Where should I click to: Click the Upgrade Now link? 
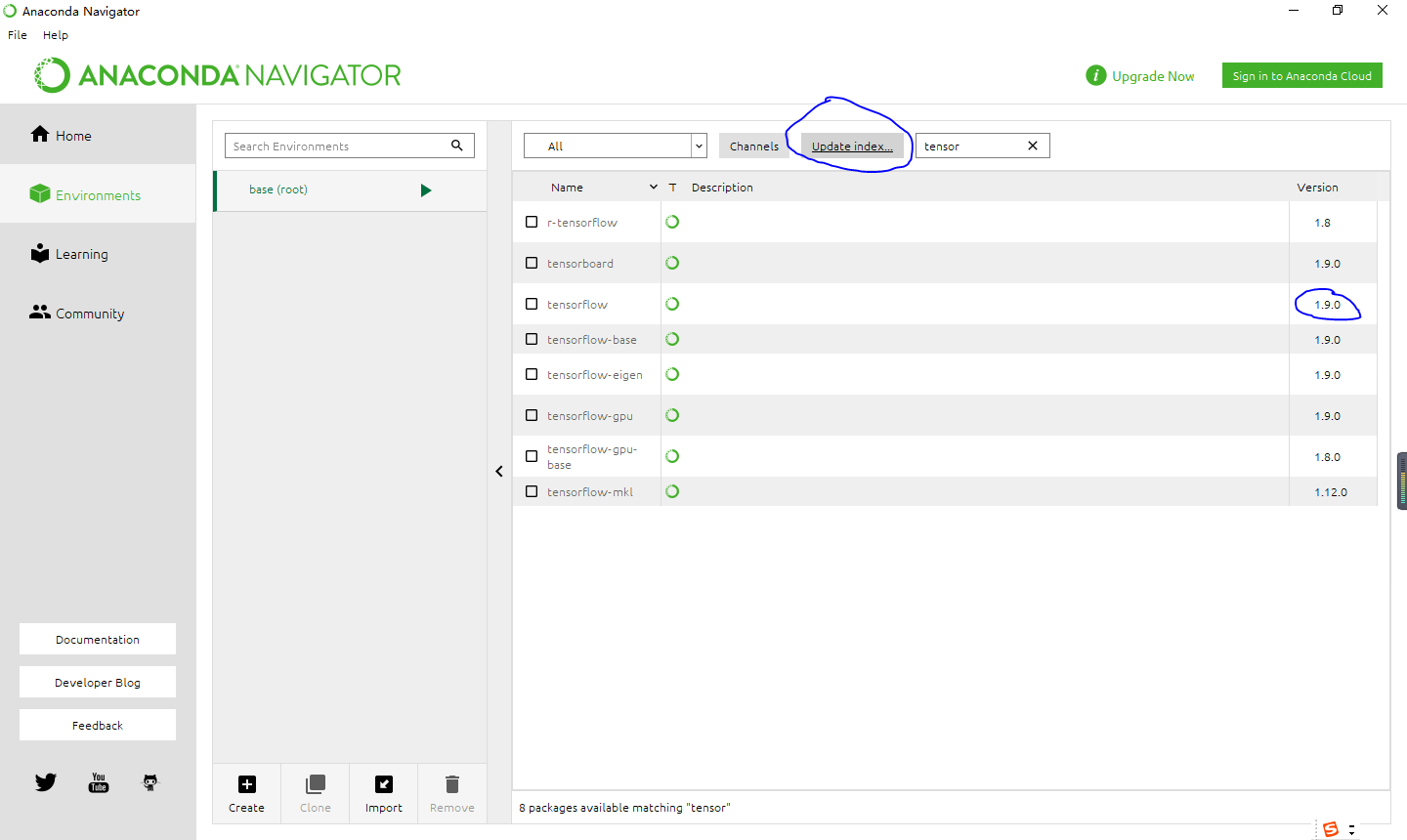[1153, 76]
